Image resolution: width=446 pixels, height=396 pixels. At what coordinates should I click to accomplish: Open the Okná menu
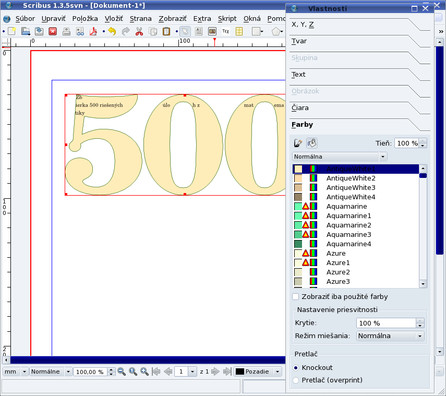point(252,19)
